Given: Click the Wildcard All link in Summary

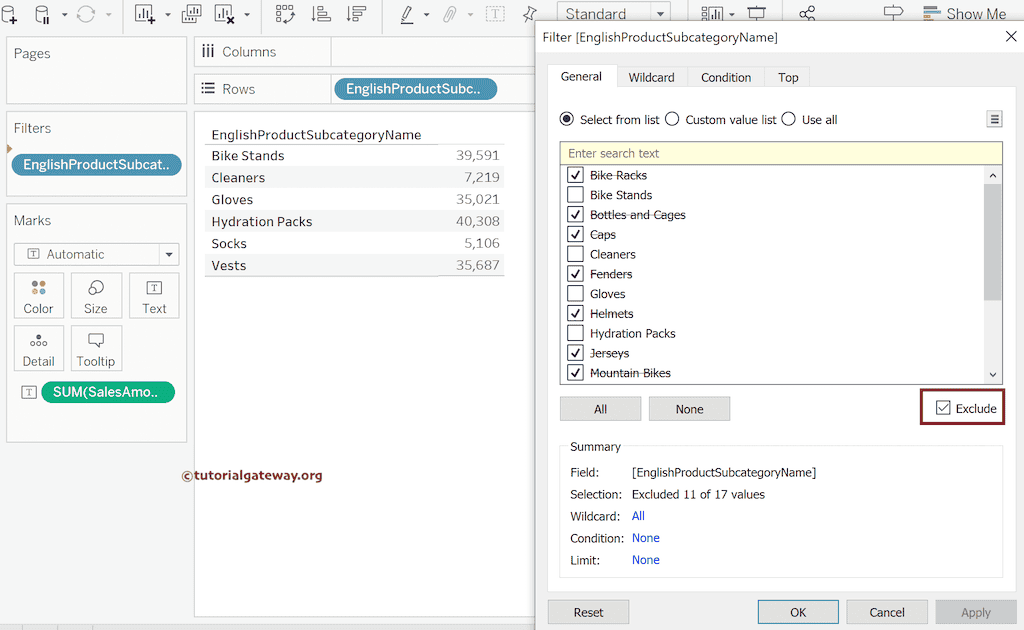Looking at the screenshot, I should pos(638,516).
